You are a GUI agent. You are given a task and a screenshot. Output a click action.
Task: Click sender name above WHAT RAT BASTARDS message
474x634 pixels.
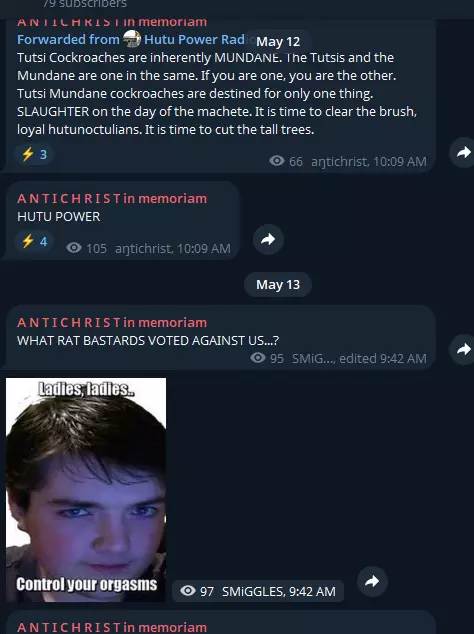coord(112,323)
